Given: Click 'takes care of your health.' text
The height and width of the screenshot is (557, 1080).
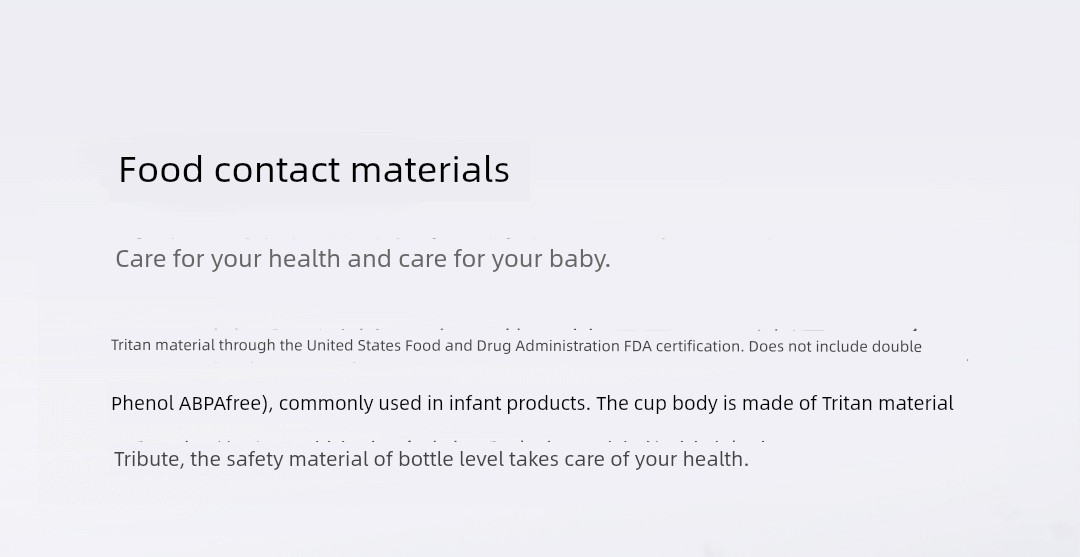Looking at the screenshot, I should point(629,459).
